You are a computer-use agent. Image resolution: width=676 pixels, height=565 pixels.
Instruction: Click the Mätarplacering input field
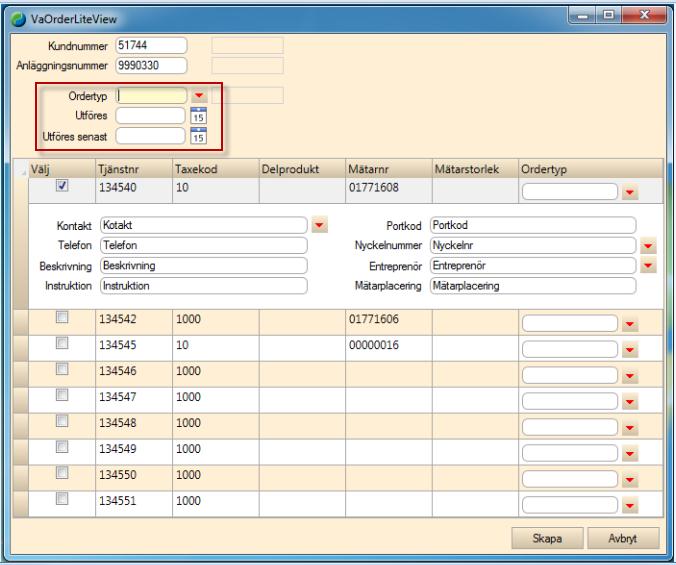tap(533, 286)
